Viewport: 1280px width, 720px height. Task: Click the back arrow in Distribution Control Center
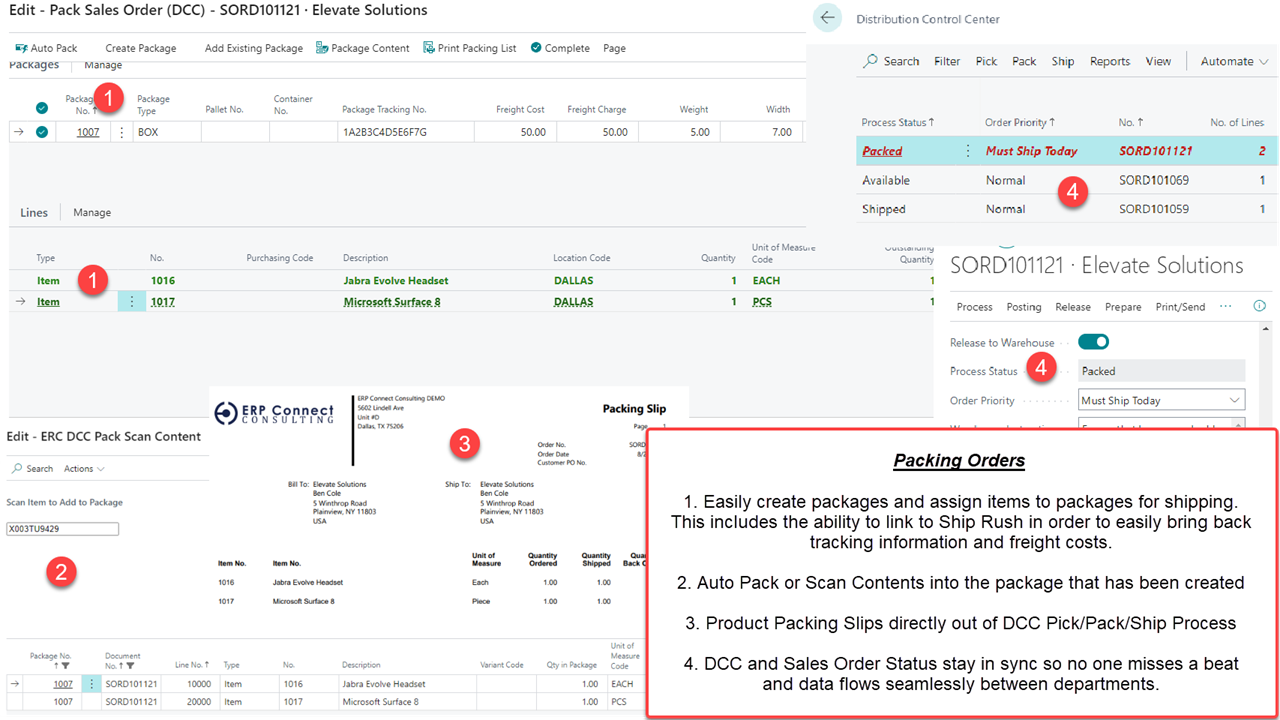[827, 18]
